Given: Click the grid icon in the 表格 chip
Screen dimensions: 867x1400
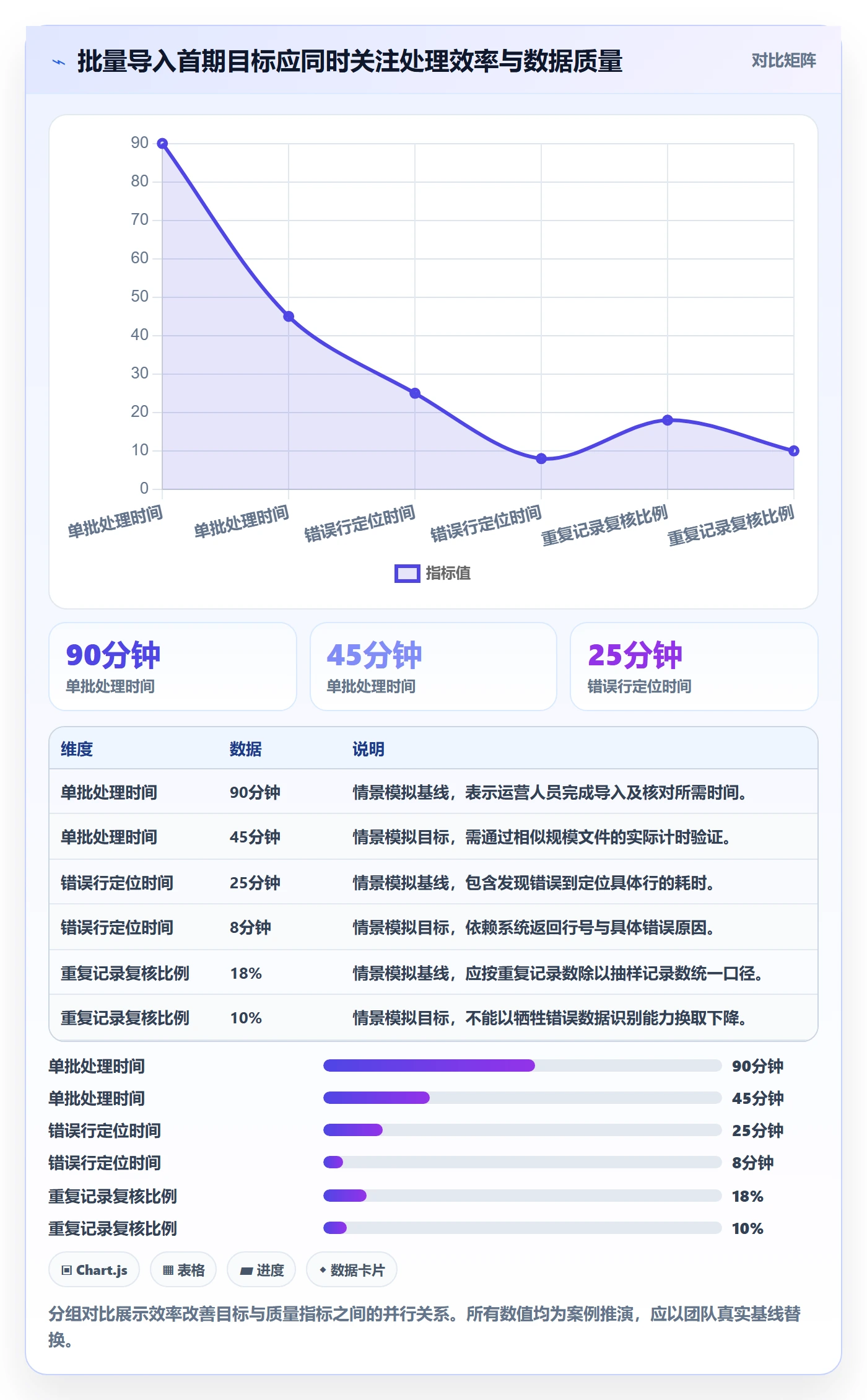Looking at the screenshot, I should tap(168, 1271).
